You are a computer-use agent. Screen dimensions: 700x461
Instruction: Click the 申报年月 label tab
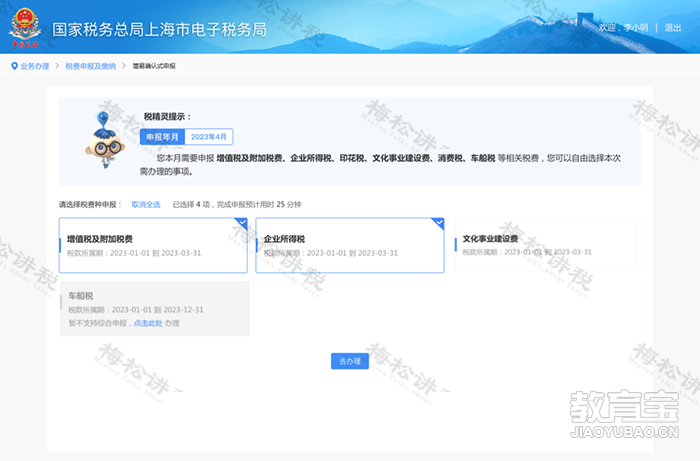[162, 137]
